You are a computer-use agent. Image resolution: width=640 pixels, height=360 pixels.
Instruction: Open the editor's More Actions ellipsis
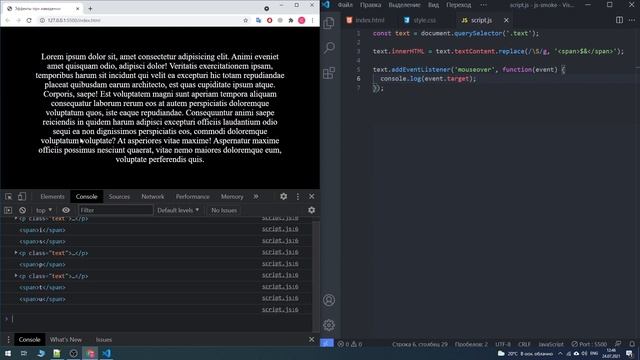(x=632, y=20)
